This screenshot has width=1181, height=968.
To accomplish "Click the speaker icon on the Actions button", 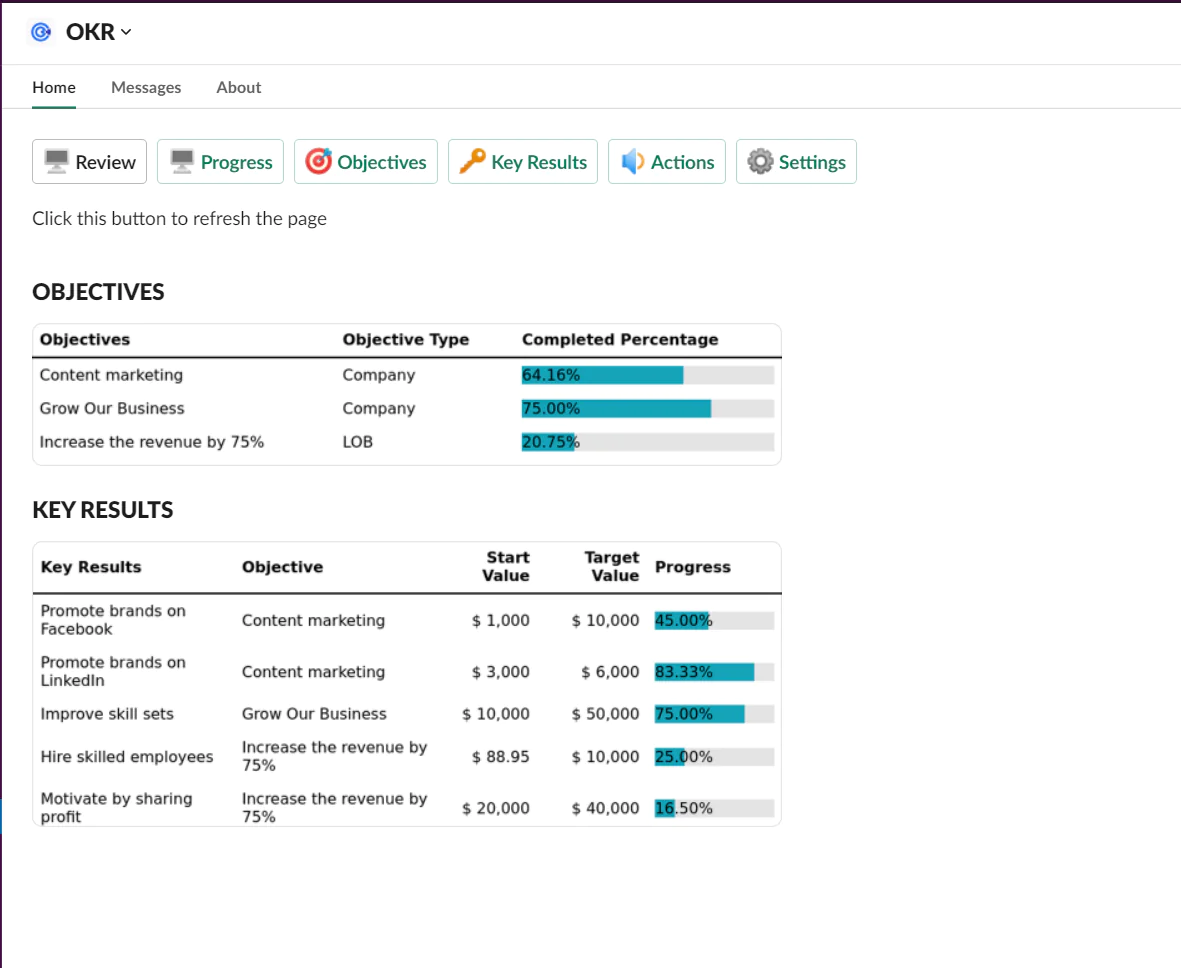I will coord(632,161).
